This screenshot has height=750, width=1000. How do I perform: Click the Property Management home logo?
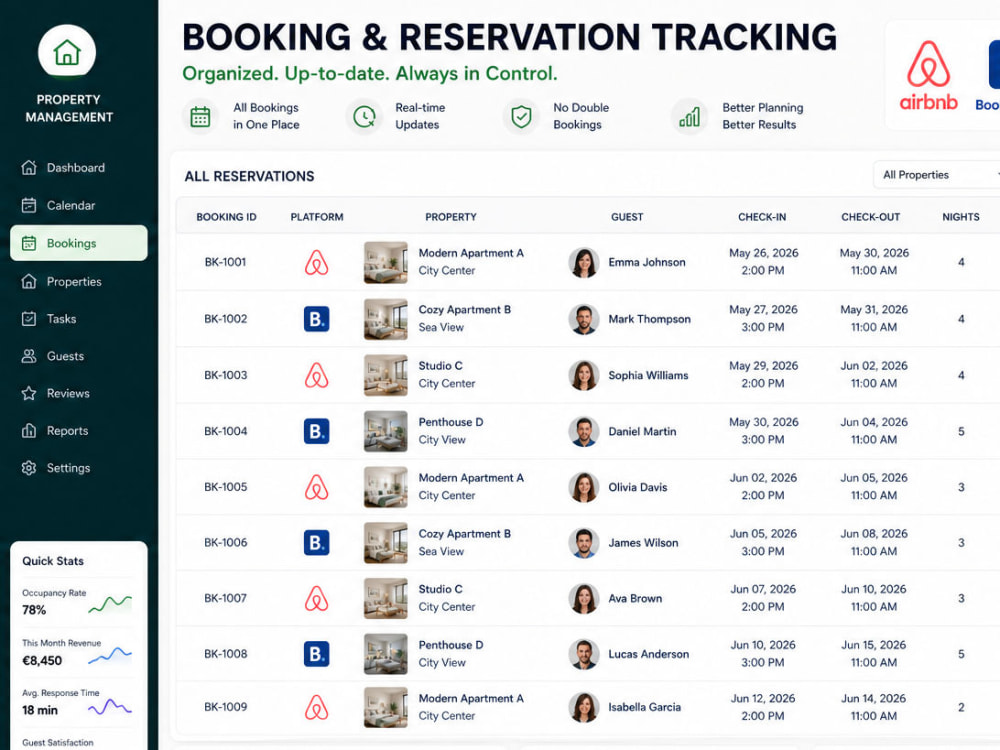67,51
